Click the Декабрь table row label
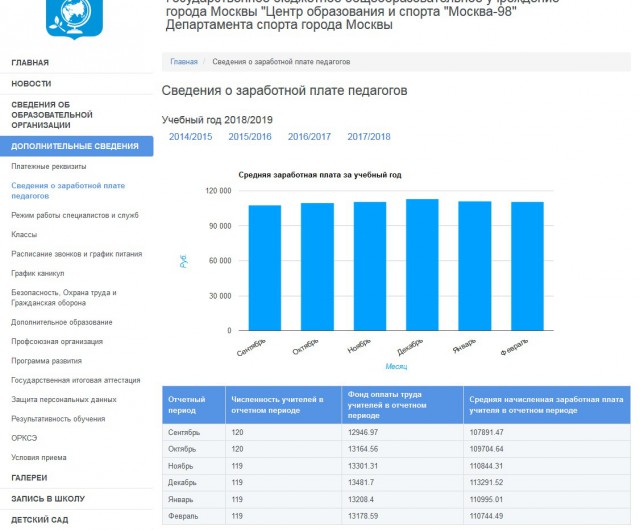This screenshot has width=640, height=530. (x=182, y=483)
